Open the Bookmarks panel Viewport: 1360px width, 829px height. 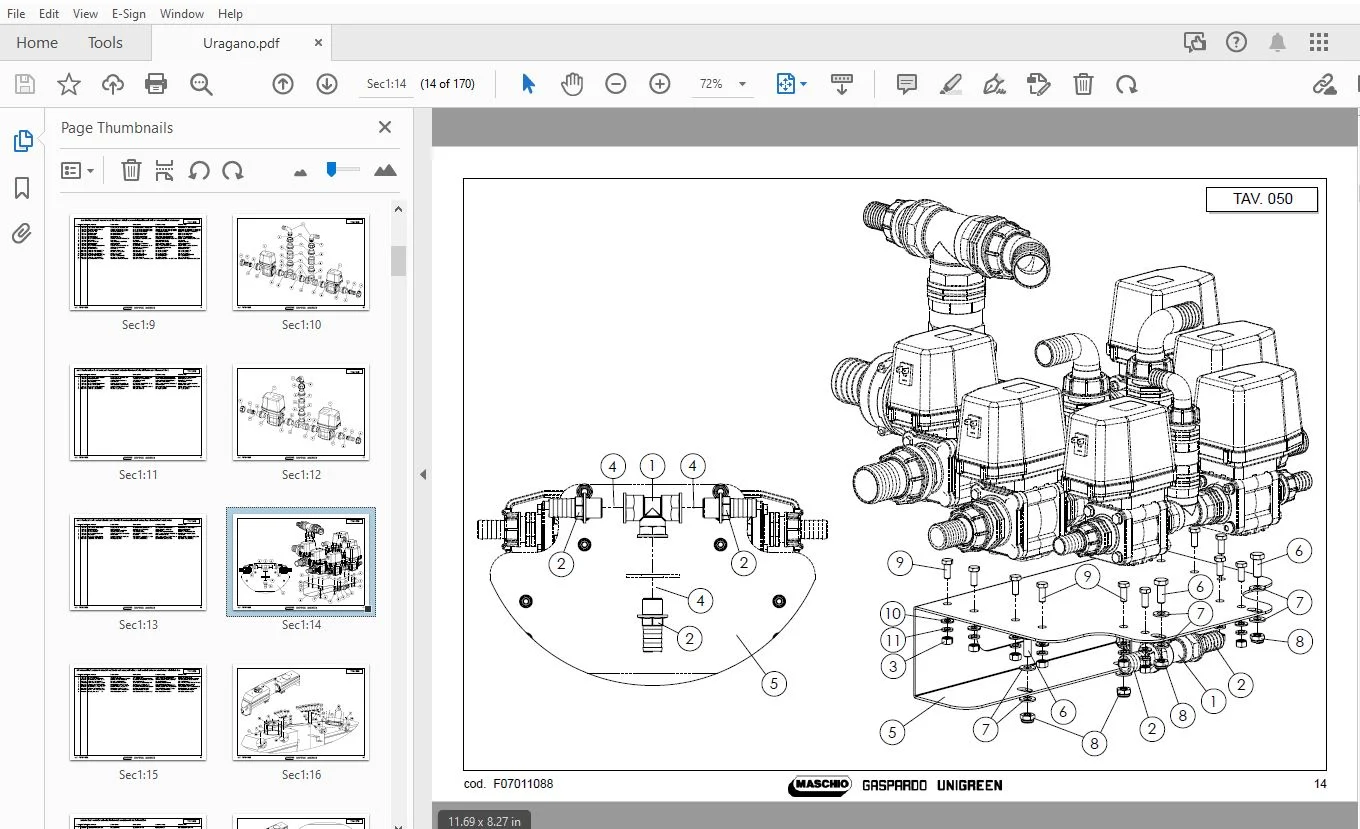[22, 188]
